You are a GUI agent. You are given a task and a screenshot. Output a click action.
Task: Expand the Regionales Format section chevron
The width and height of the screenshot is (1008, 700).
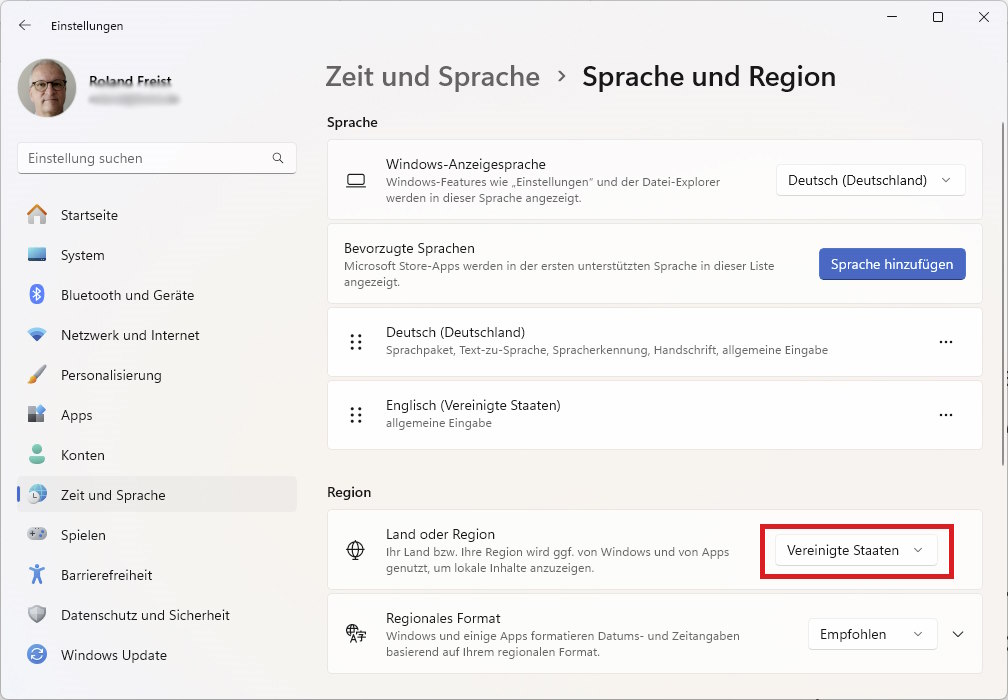click(958, 634)
